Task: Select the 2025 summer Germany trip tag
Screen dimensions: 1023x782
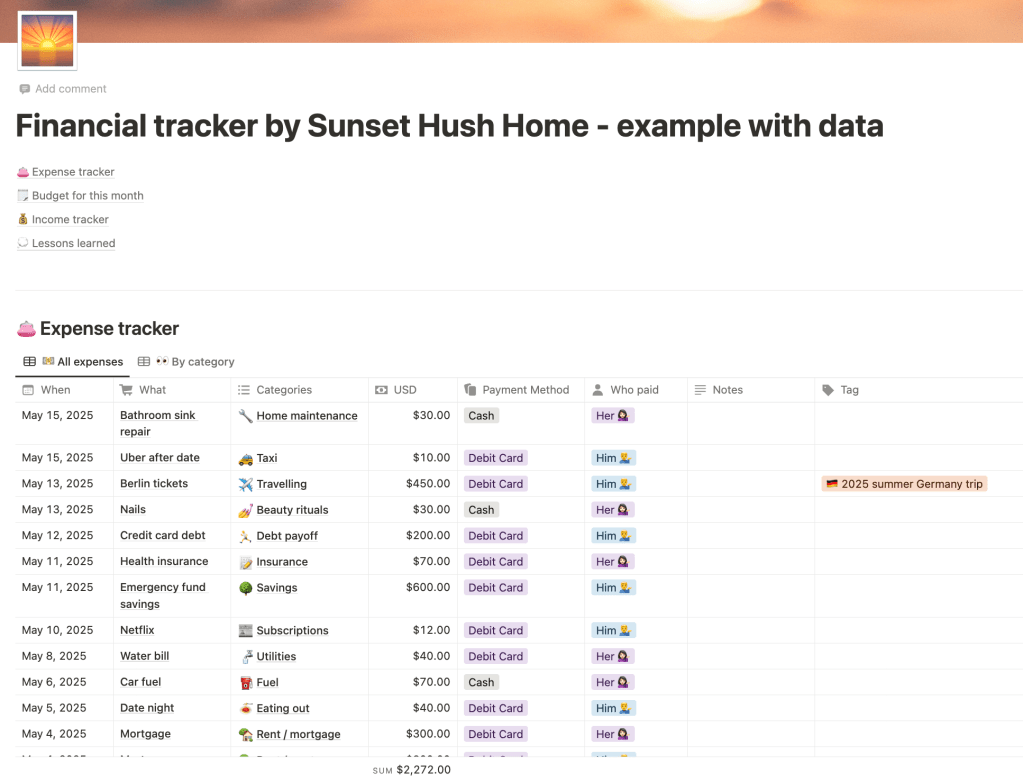Action: 904,484
